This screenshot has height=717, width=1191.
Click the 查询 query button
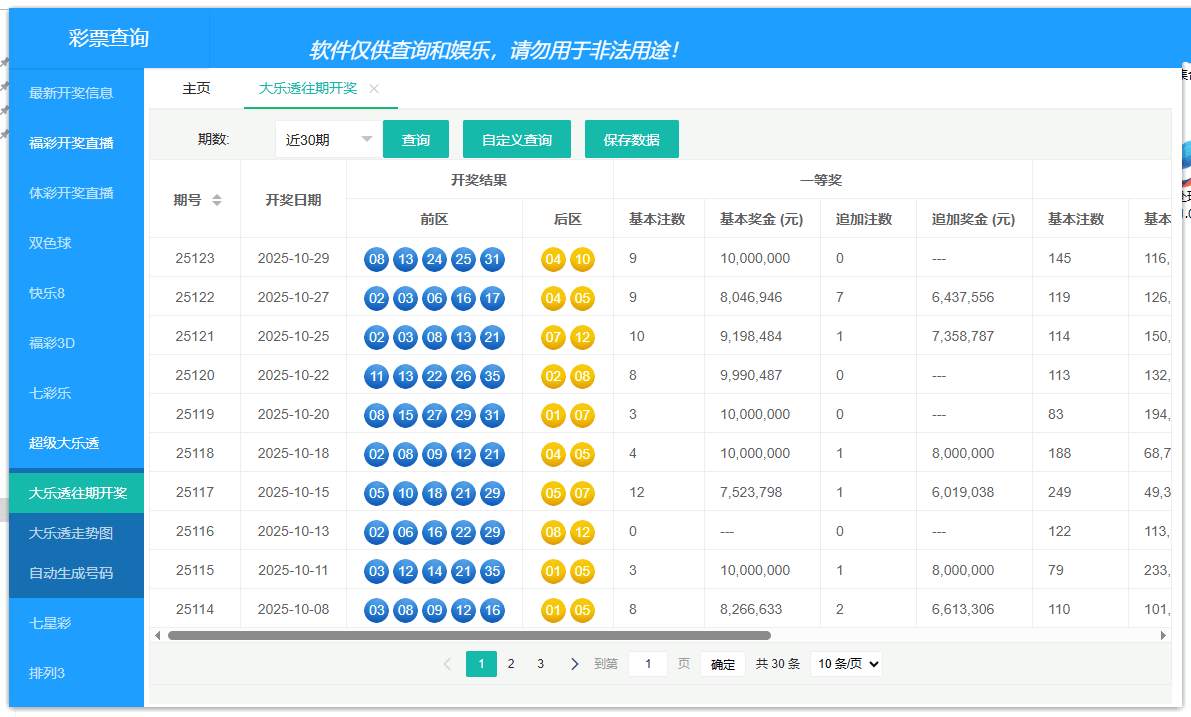point(415,139)
